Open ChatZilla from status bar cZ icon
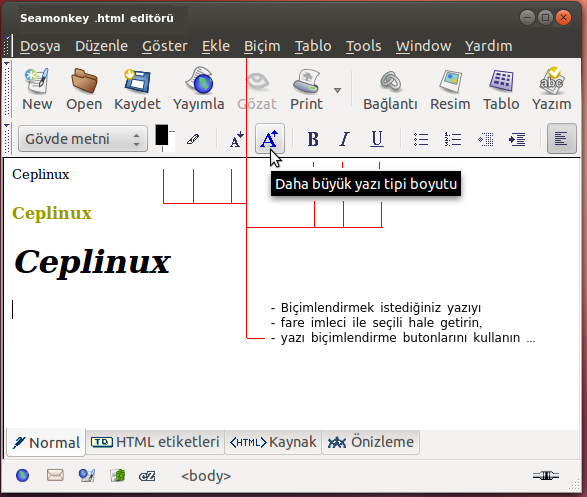 [147, 476]
